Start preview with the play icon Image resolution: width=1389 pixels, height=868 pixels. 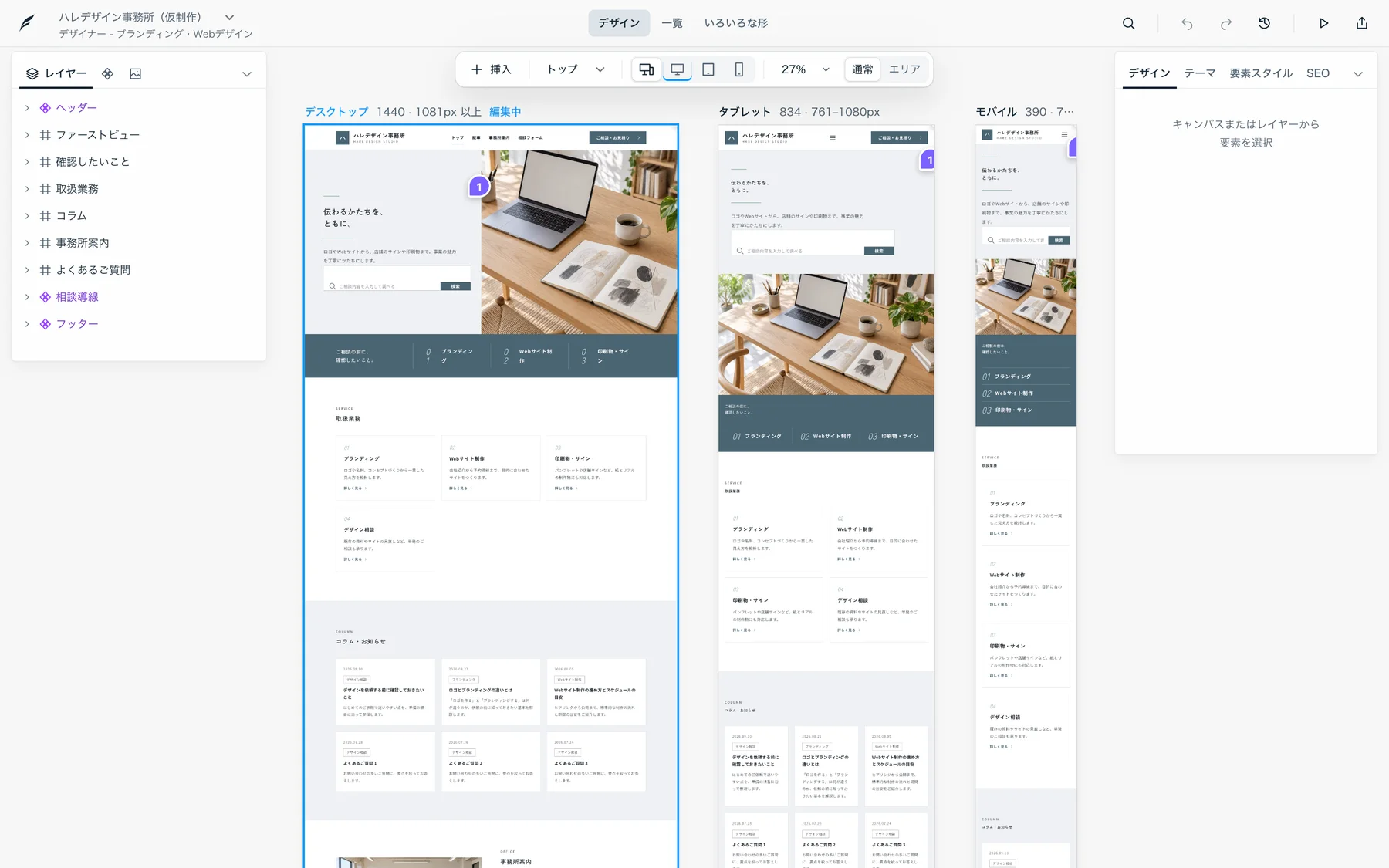(1323, 23)
